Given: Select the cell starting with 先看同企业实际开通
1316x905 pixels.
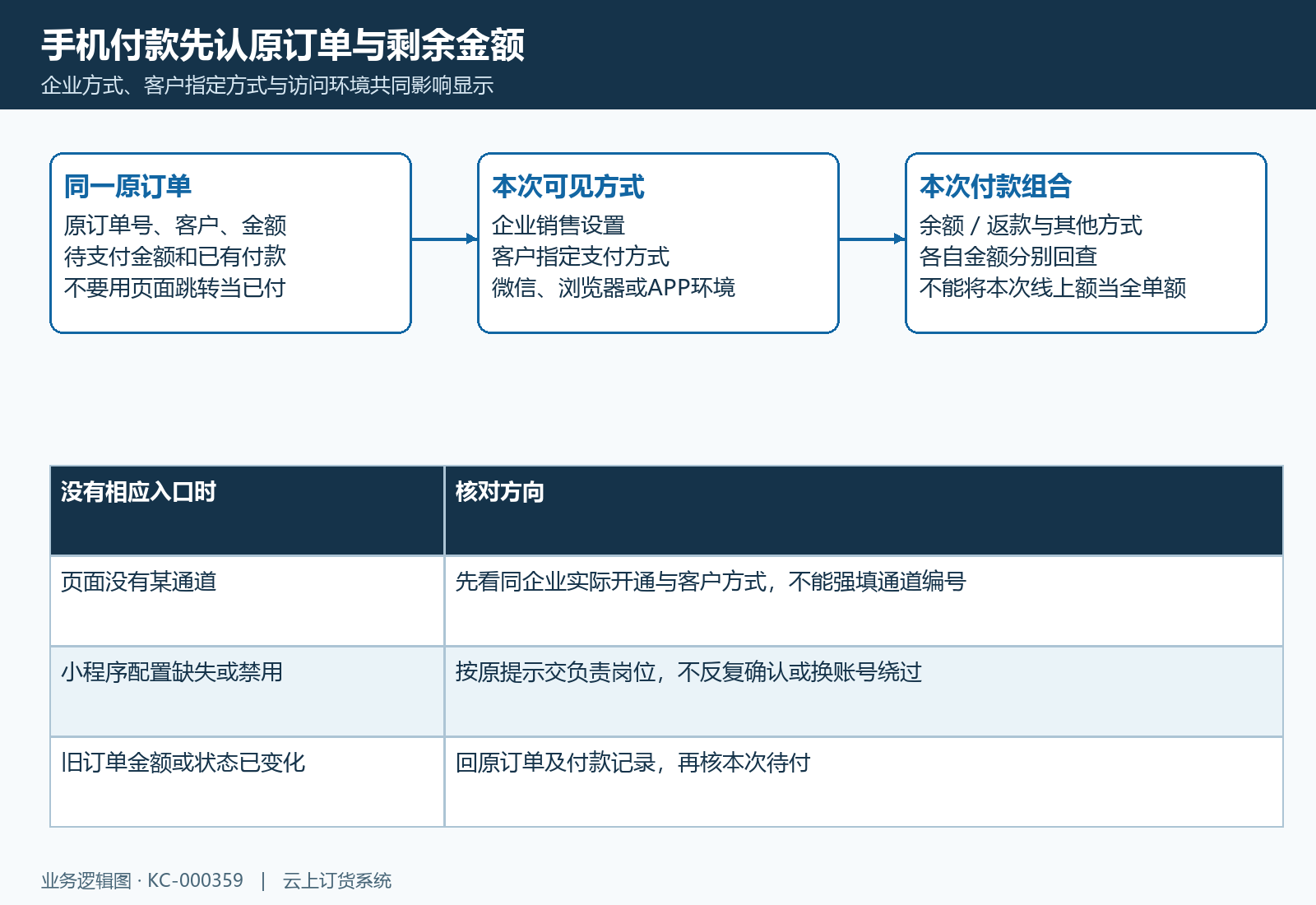Looking at the screenshot, I should pyautogui.click(x=864, y=601).
